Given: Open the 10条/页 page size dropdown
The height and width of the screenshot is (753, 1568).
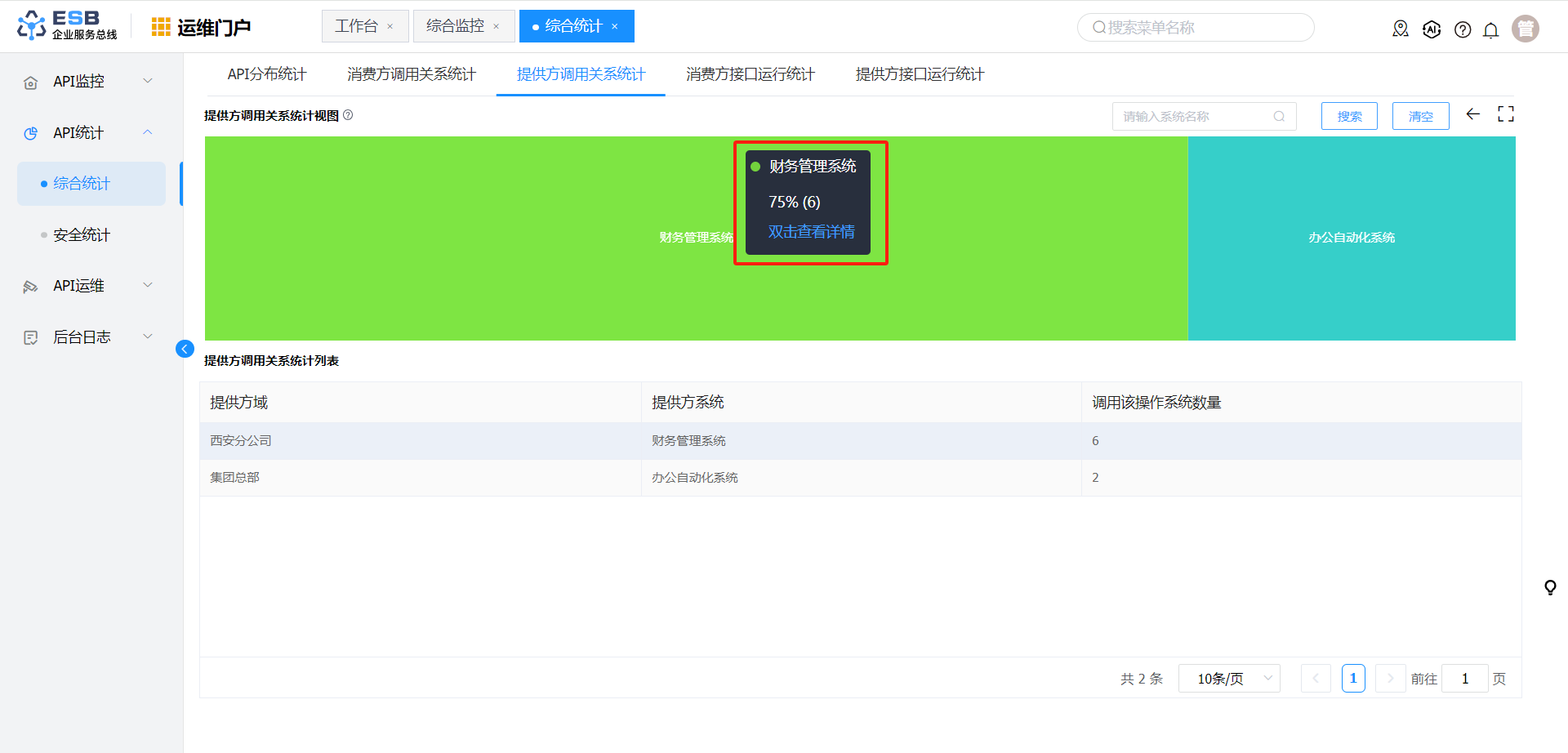Looking at the screenshot, I should point(1228,679).
